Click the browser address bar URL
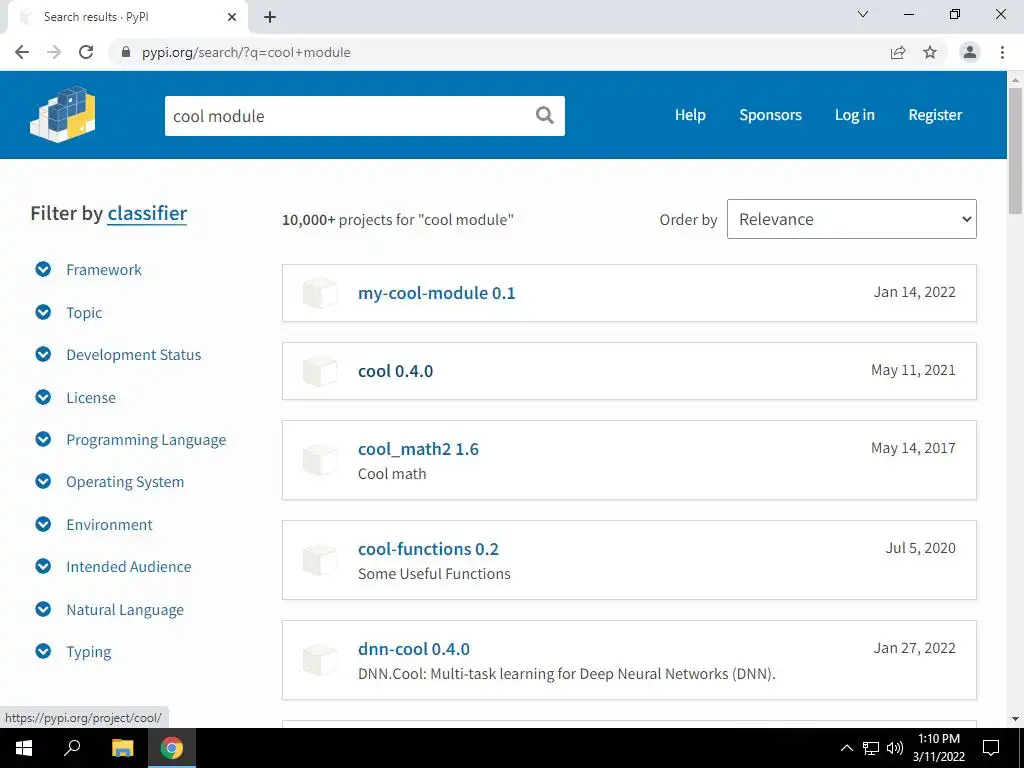1024x768 pixels. coord(246,52)
